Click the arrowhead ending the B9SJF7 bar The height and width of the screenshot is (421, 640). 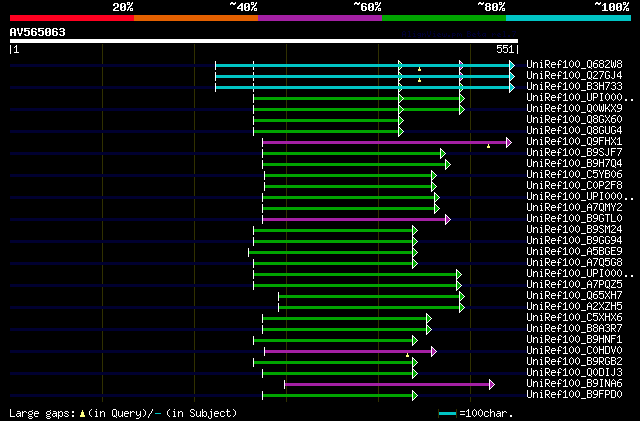443,154
